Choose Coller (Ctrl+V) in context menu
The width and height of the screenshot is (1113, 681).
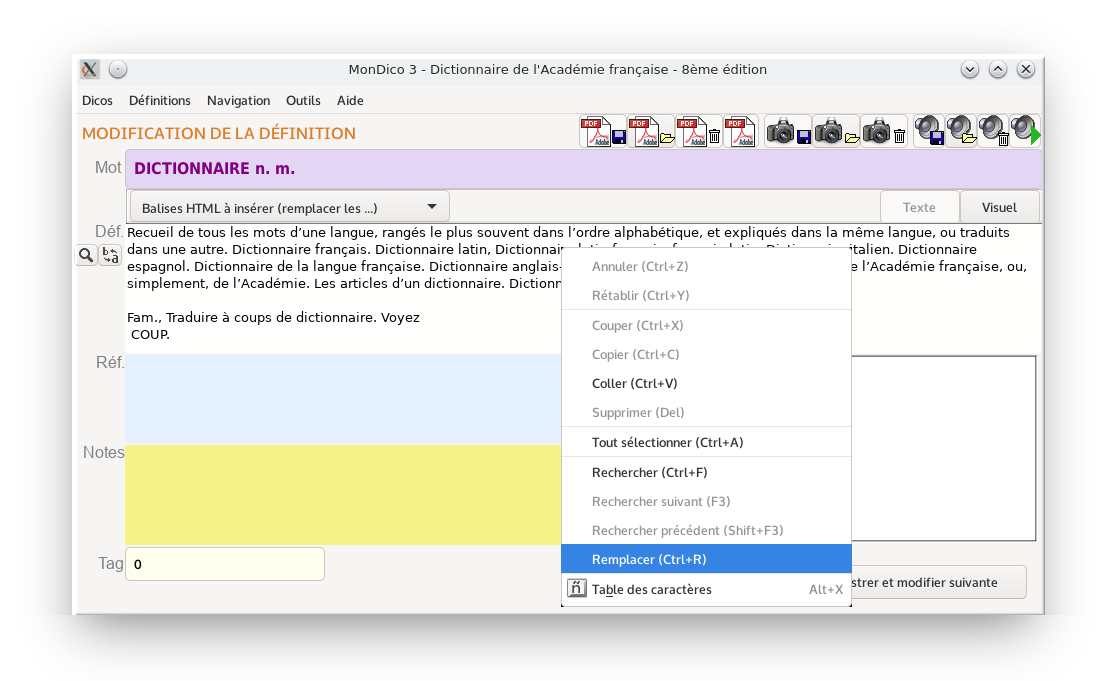click(706, 383)
